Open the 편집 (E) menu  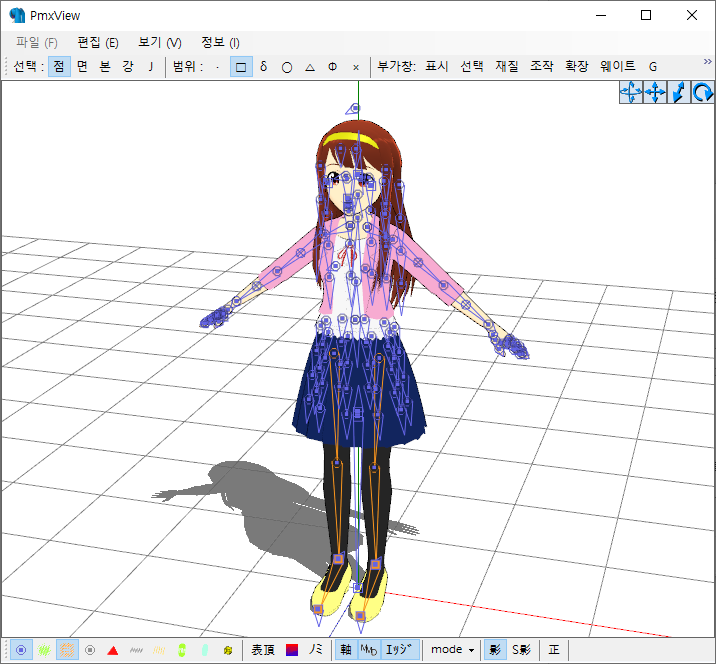click(97, 42)
